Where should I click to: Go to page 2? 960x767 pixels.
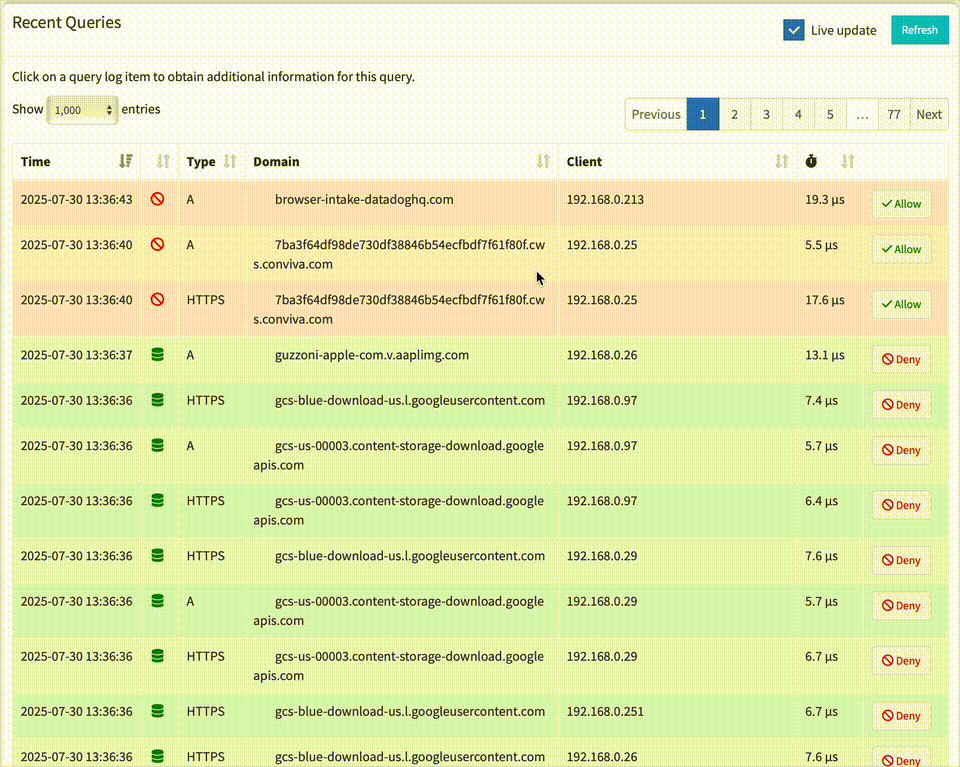pos(735,114)
